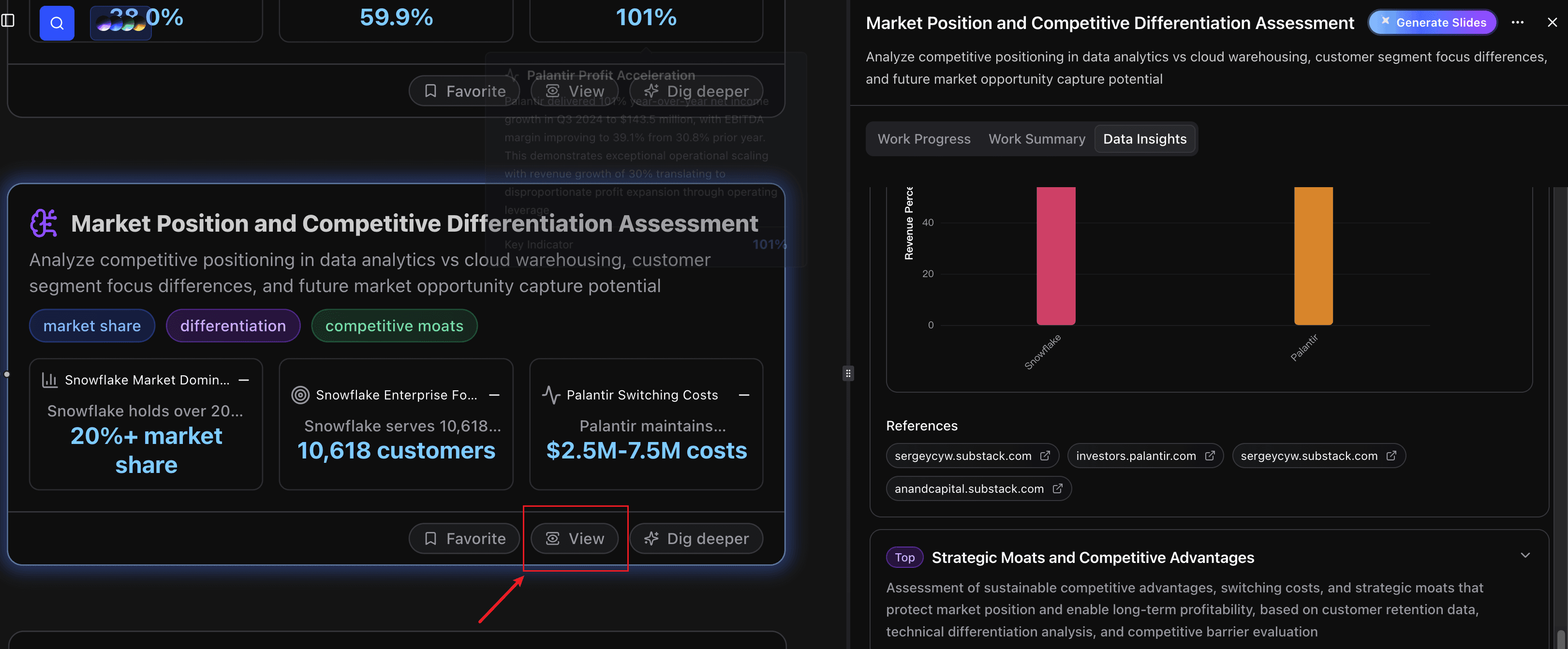The image size is (1568, 649).
Task: Toggle the left sidebar panel icon
Action: [9, 19]
